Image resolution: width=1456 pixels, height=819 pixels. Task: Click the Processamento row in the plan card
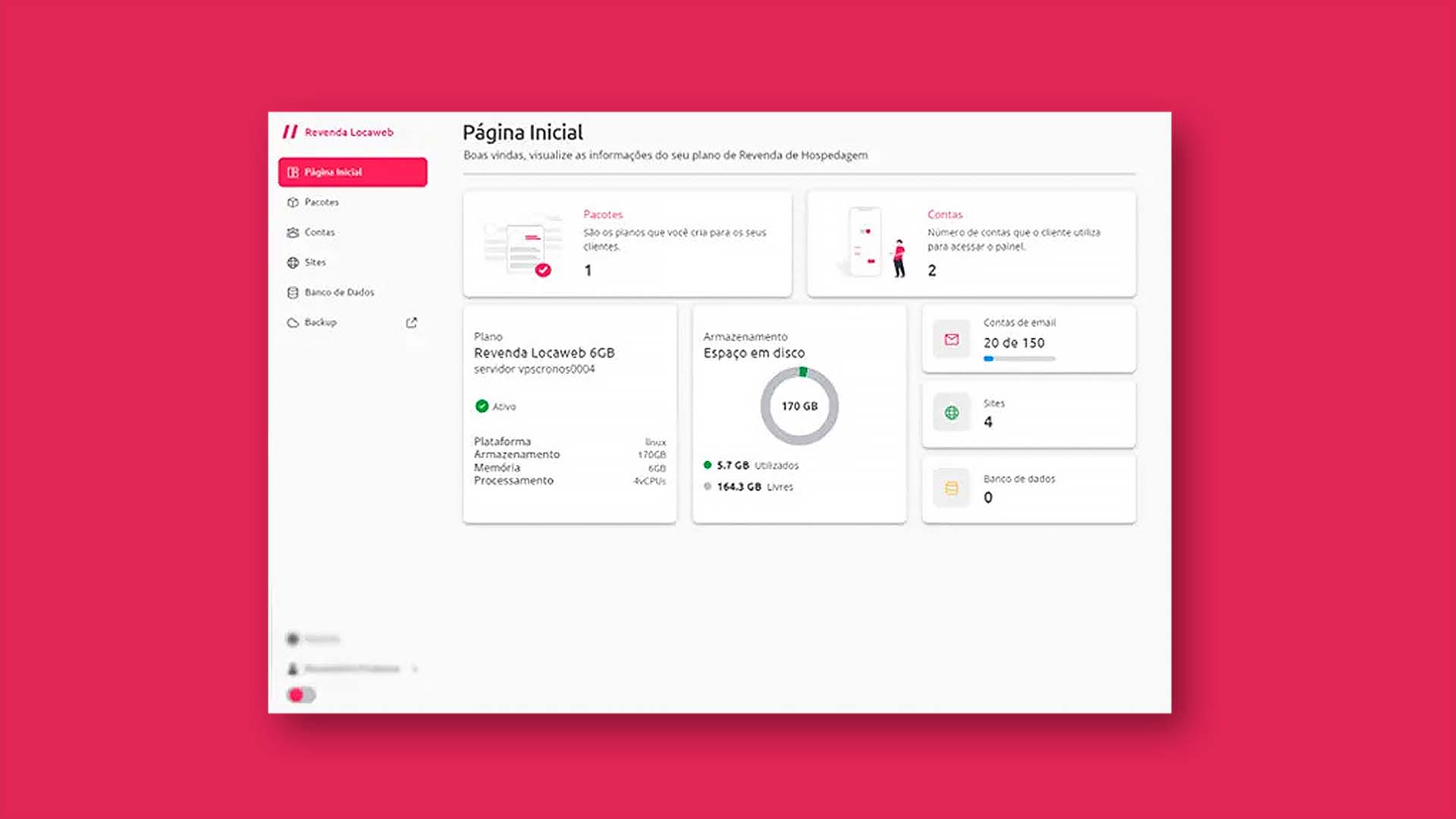[x=570, y=481]
